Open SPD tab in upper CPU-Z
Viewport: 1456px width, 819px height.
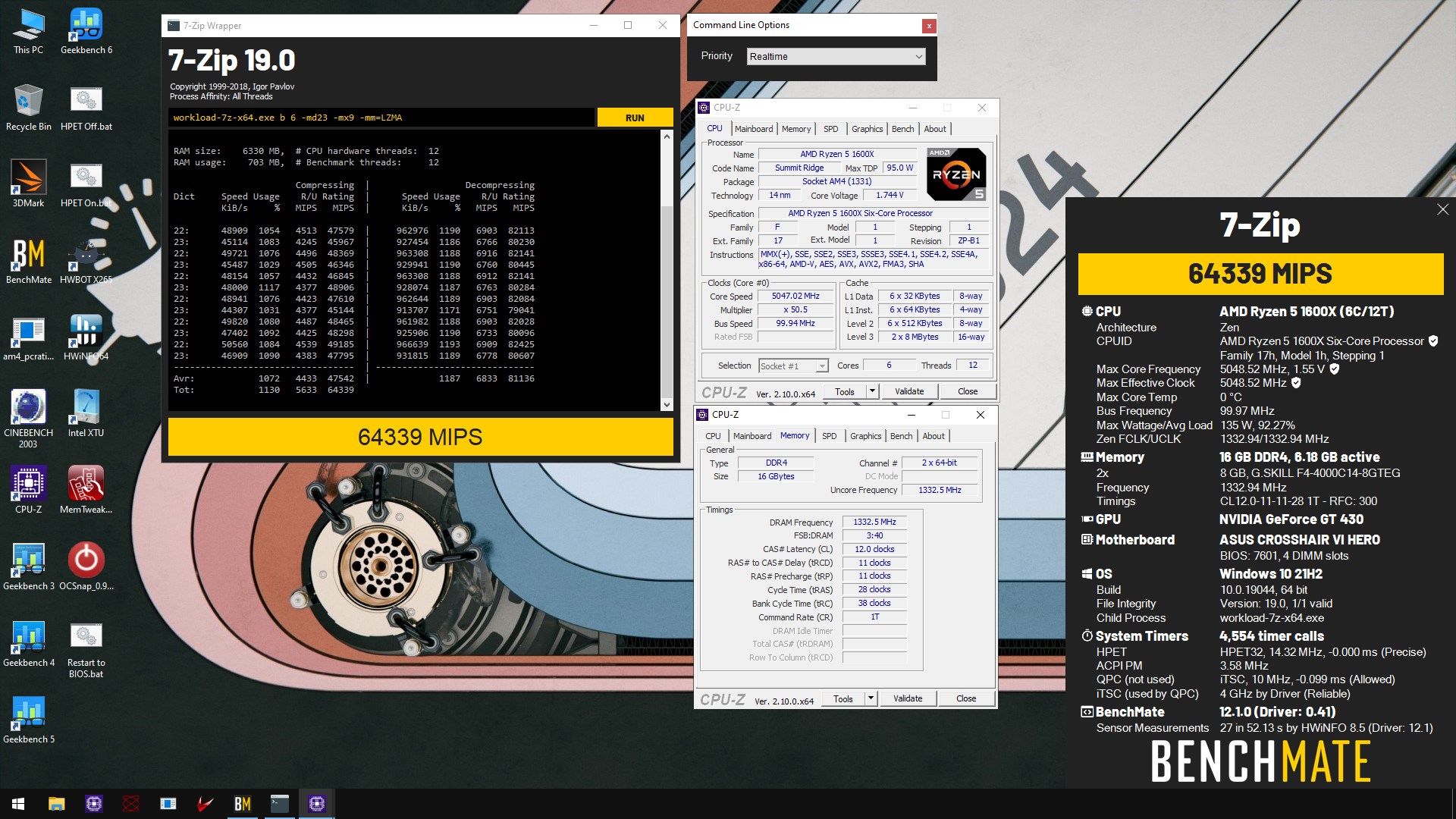831,129
